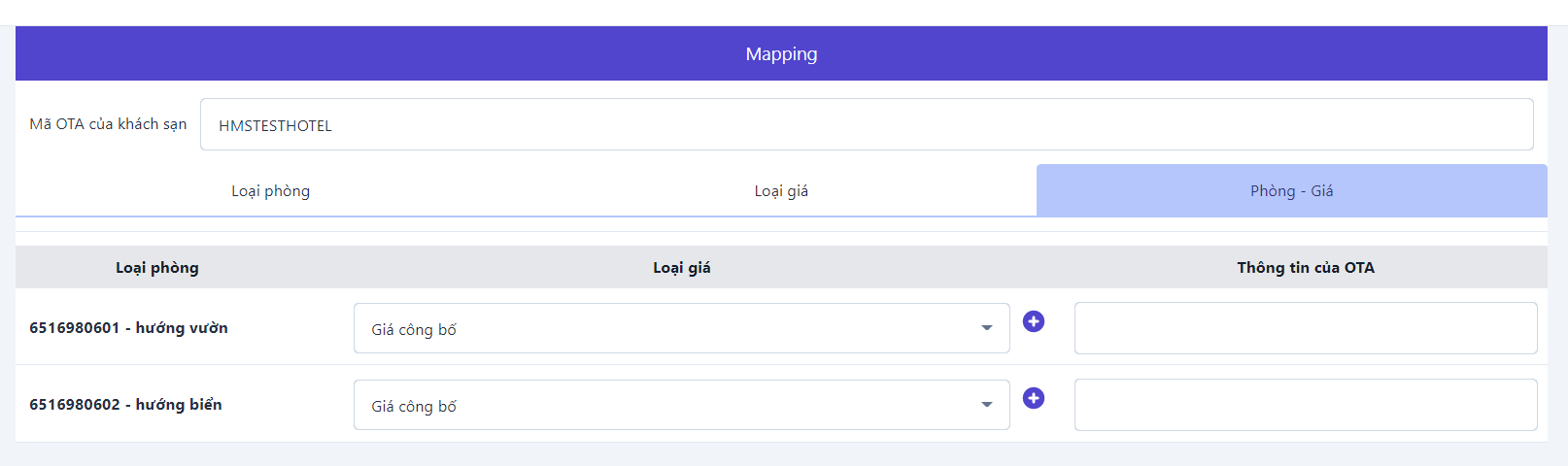
Task: Switch to the 'Loại phòng' tab
Action: [x=271, y=191]
